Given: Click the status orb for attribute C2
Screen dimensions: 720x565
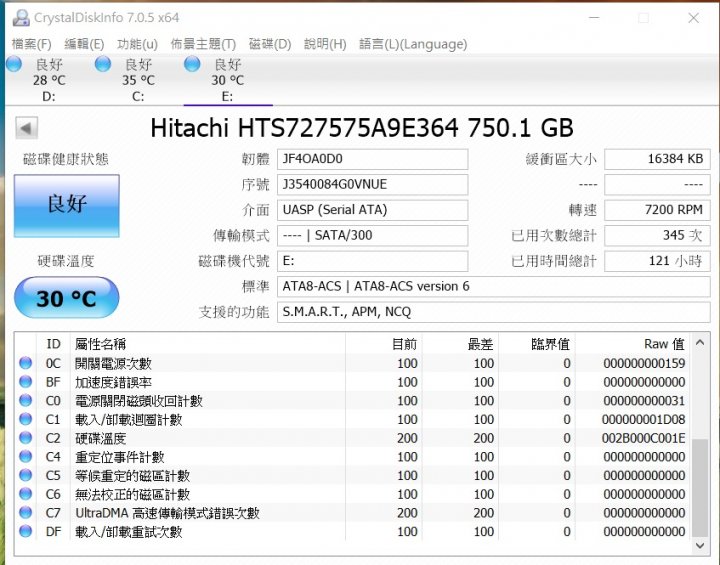Looking at the screenshot, I should (26, 438).
